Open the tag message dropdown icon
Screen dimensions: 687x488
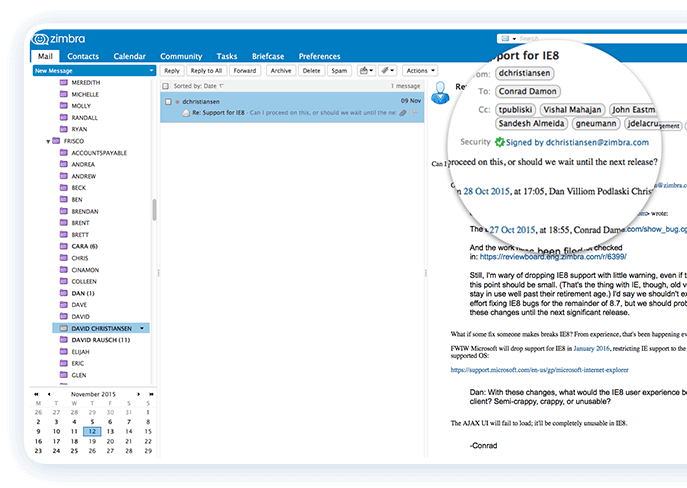click(x=387, y=71)
